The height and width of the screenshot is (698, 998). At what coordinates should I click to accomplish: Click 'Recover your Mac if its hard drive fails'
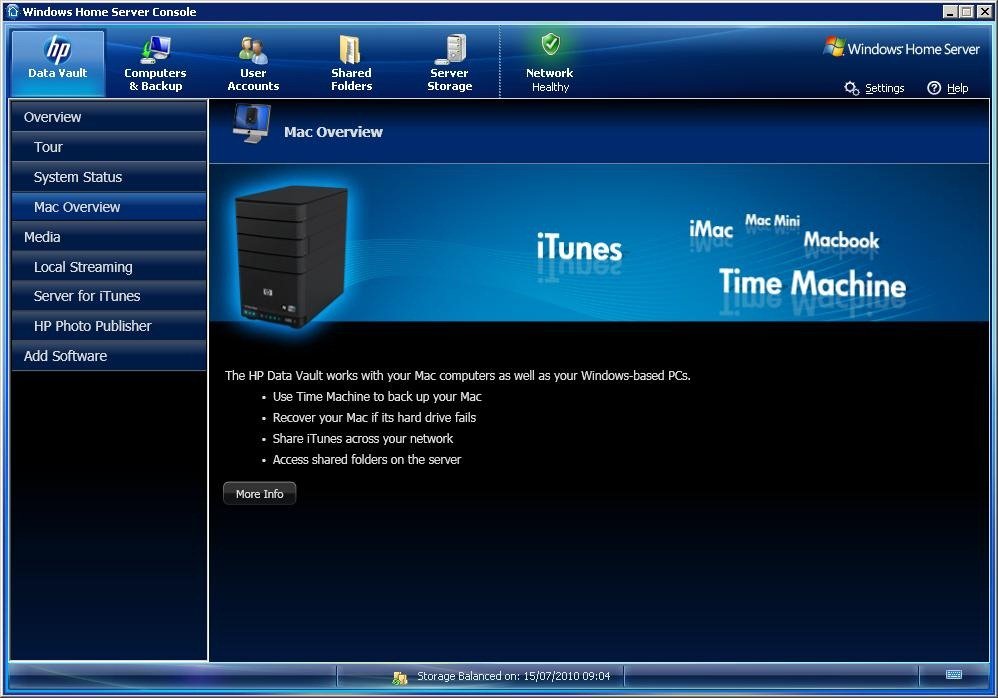374,417
